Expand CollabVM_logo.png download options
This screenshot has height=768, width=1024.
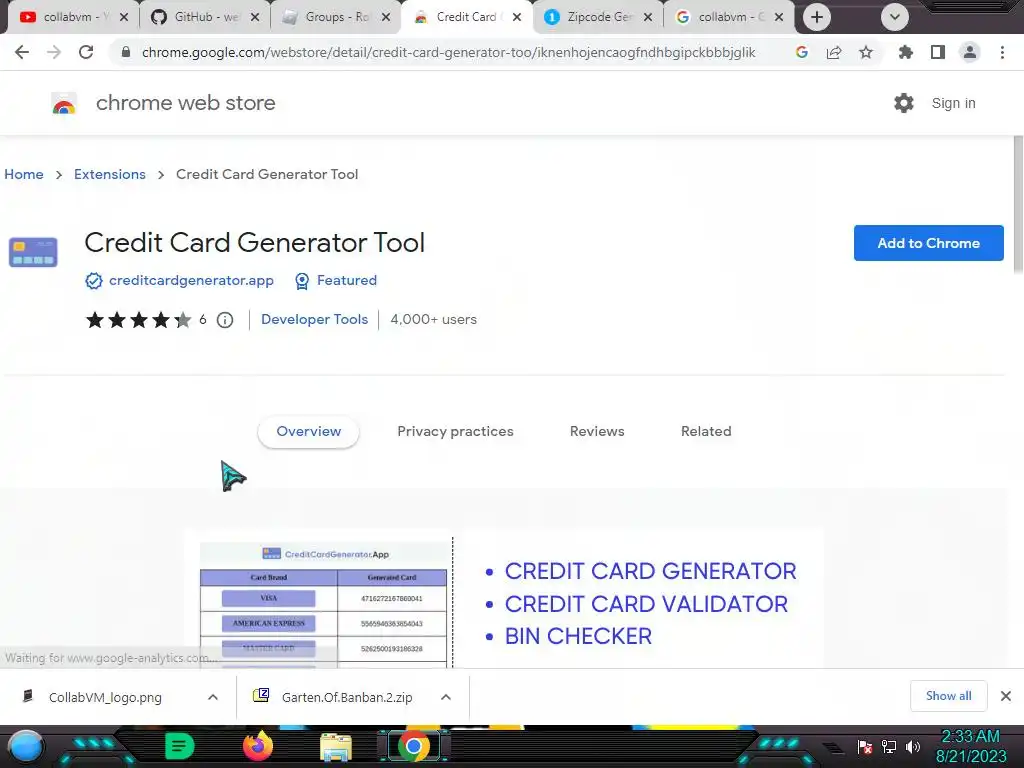tap(213, 697)
